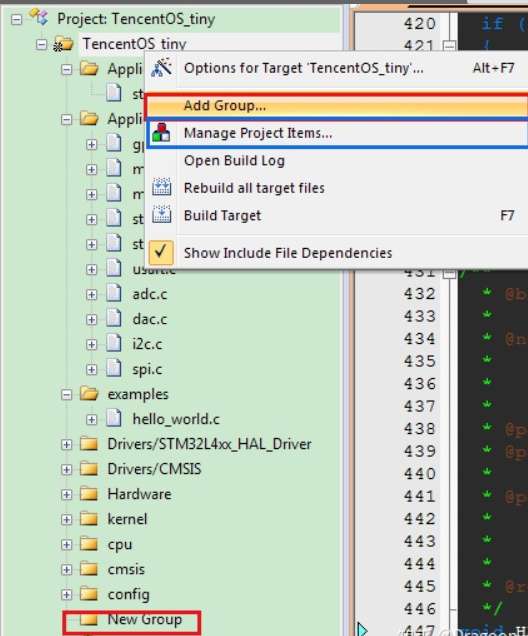Open Manage Project Items... entry
The image size is (528, 636).
(x=337, y=133)
